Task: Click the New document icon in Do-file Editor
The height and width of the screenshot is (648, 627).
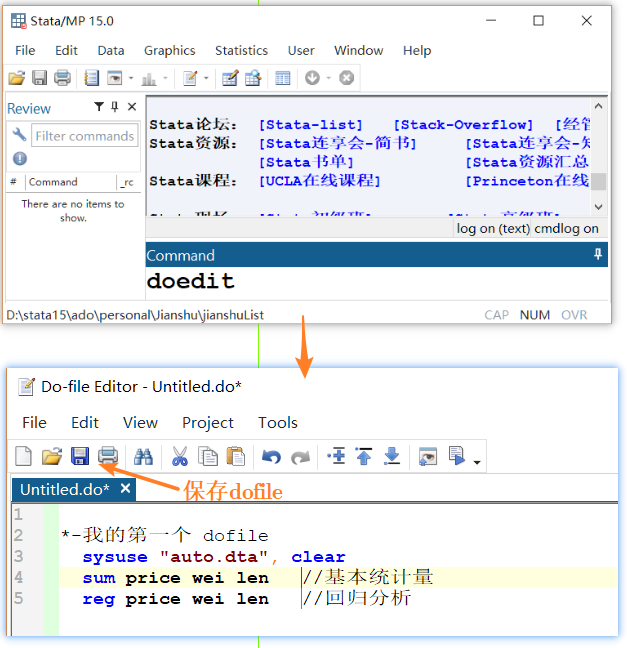Action: click(23, 457)
